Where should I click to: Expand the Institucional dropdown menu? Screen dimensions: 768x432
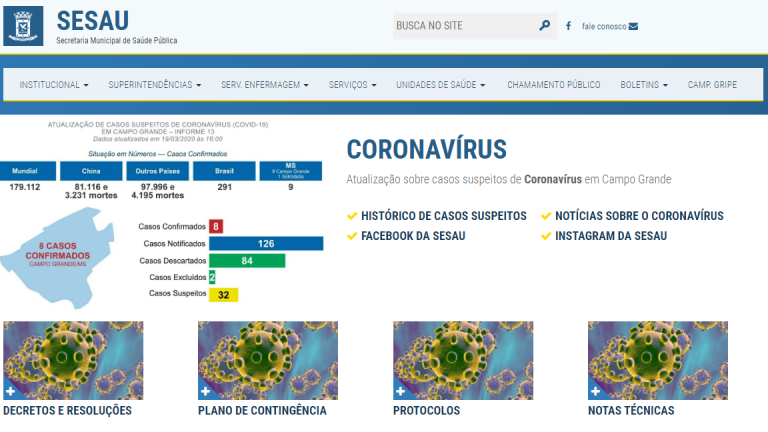[x=53, y=85]
